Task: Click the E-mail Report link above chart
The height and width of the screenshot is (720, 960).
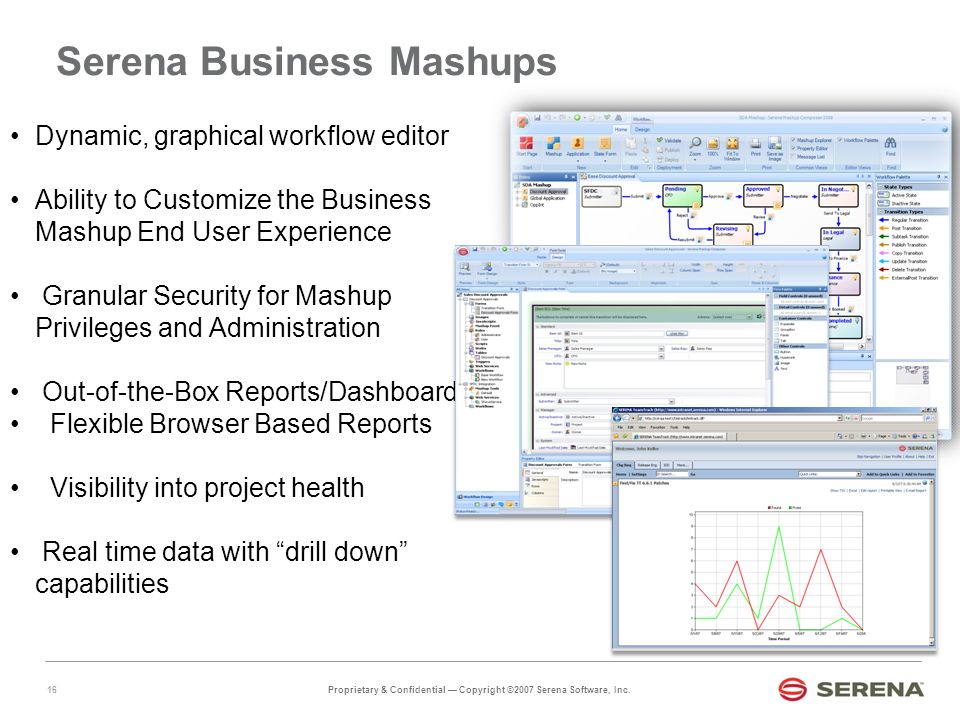Action: pyautogui.click(x=916, y=490)
